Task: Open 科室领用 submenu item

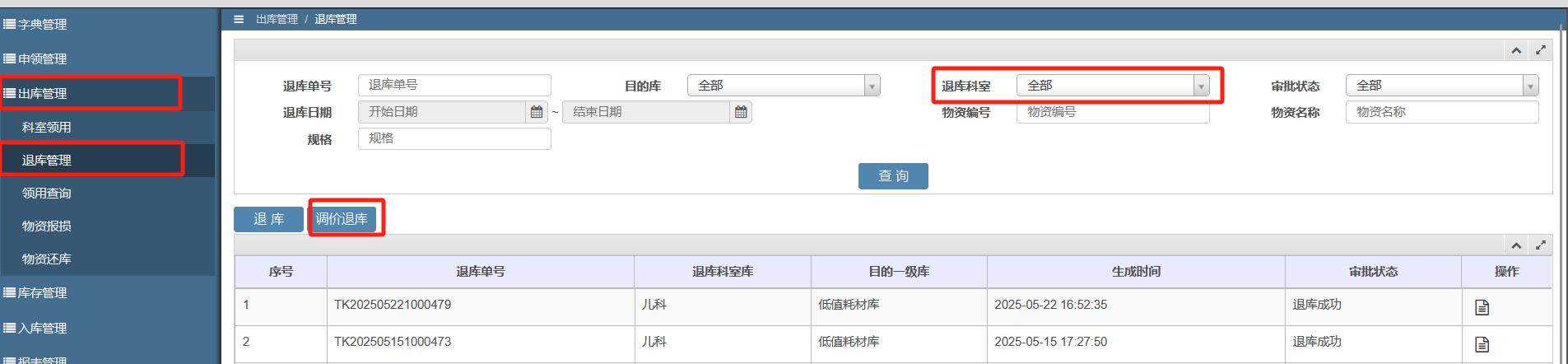Action: 107,127
